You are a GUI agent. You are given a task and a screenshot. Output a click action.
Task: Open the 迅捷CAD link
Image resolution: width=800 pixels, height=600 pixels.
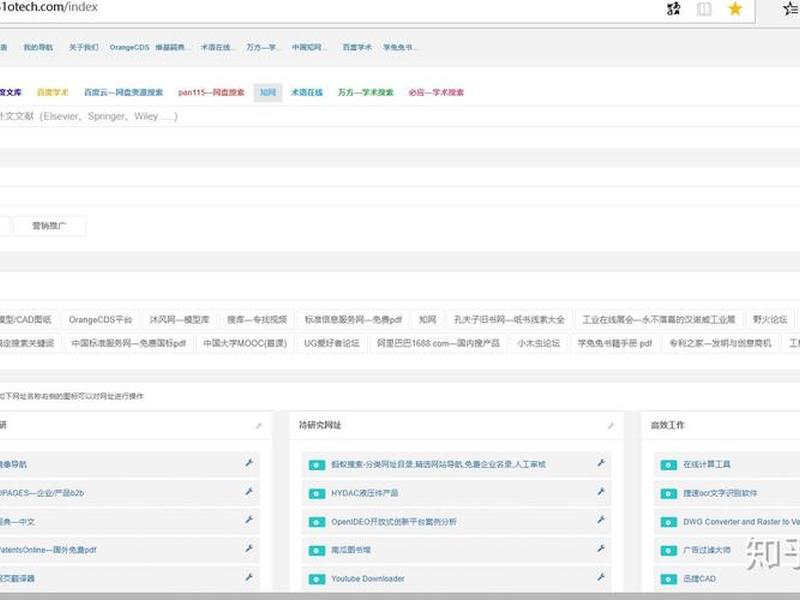tap(699, 579)
